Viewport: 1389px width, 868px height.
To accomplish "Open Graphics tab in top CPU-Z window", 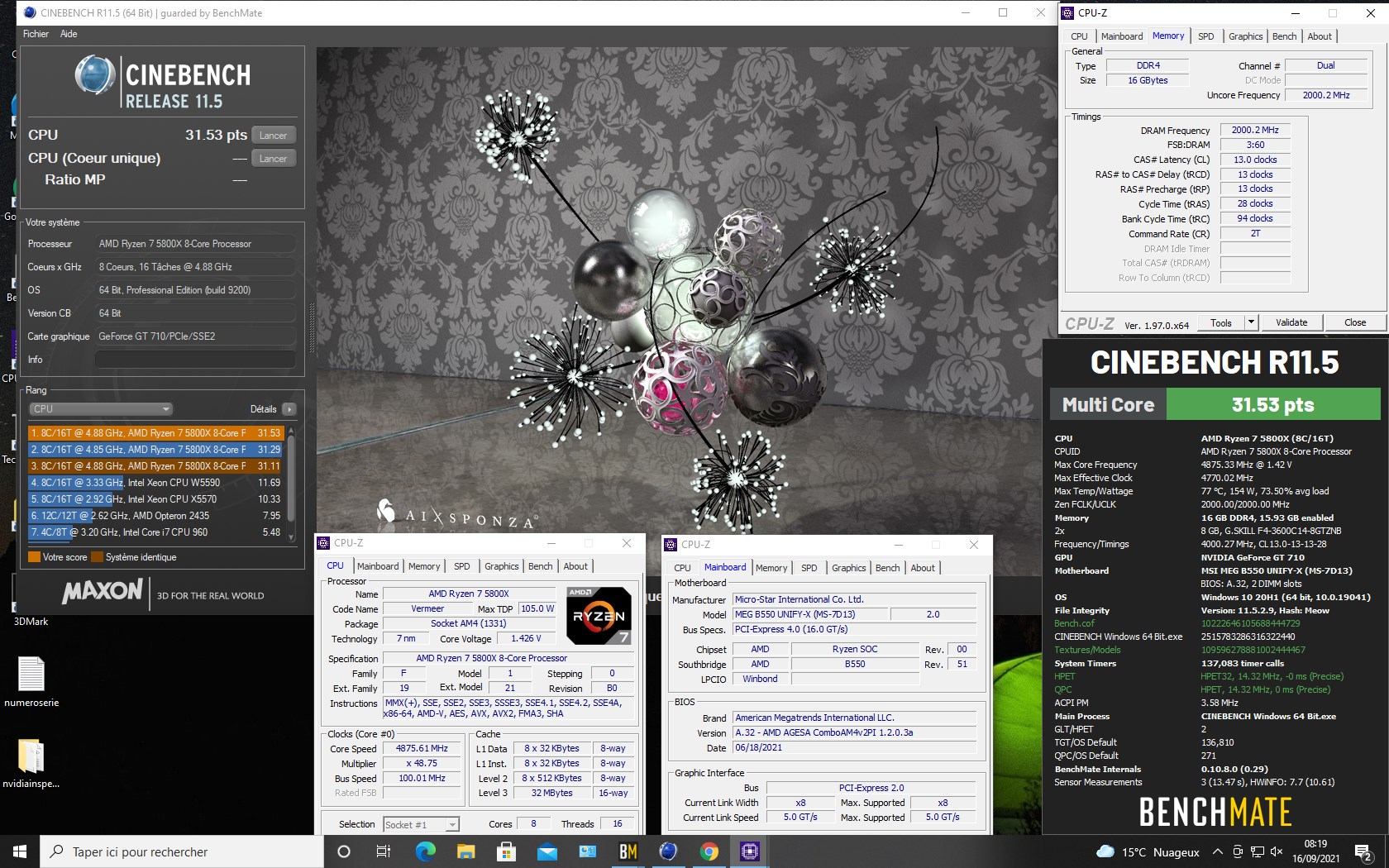I will click(x=1245, y=36).
